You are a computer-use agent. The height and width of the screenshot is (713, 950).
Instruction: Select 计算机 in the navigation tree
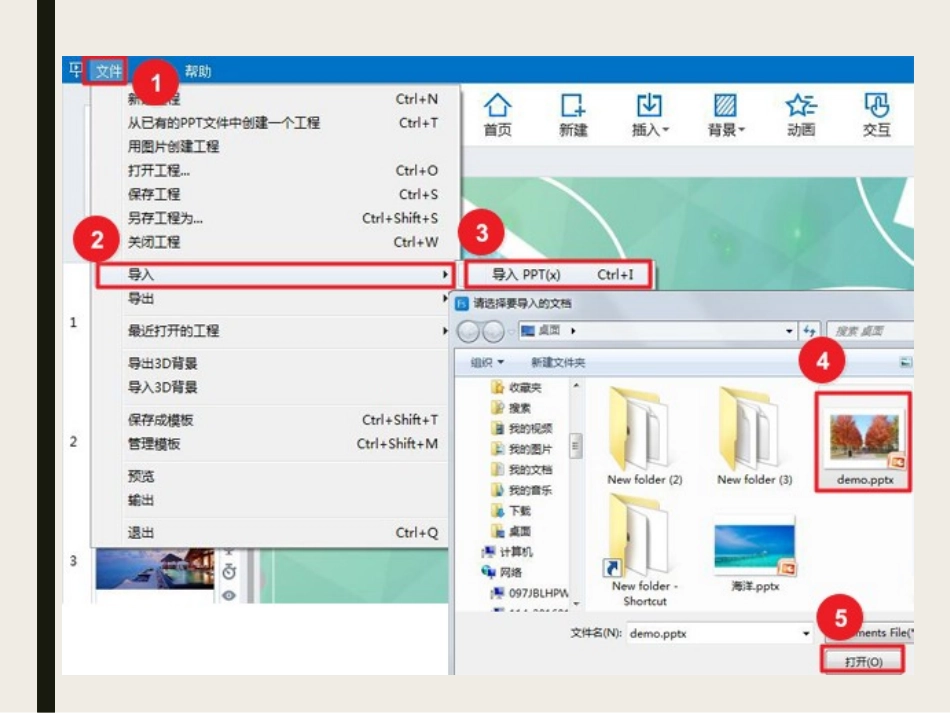coord(508,552)
